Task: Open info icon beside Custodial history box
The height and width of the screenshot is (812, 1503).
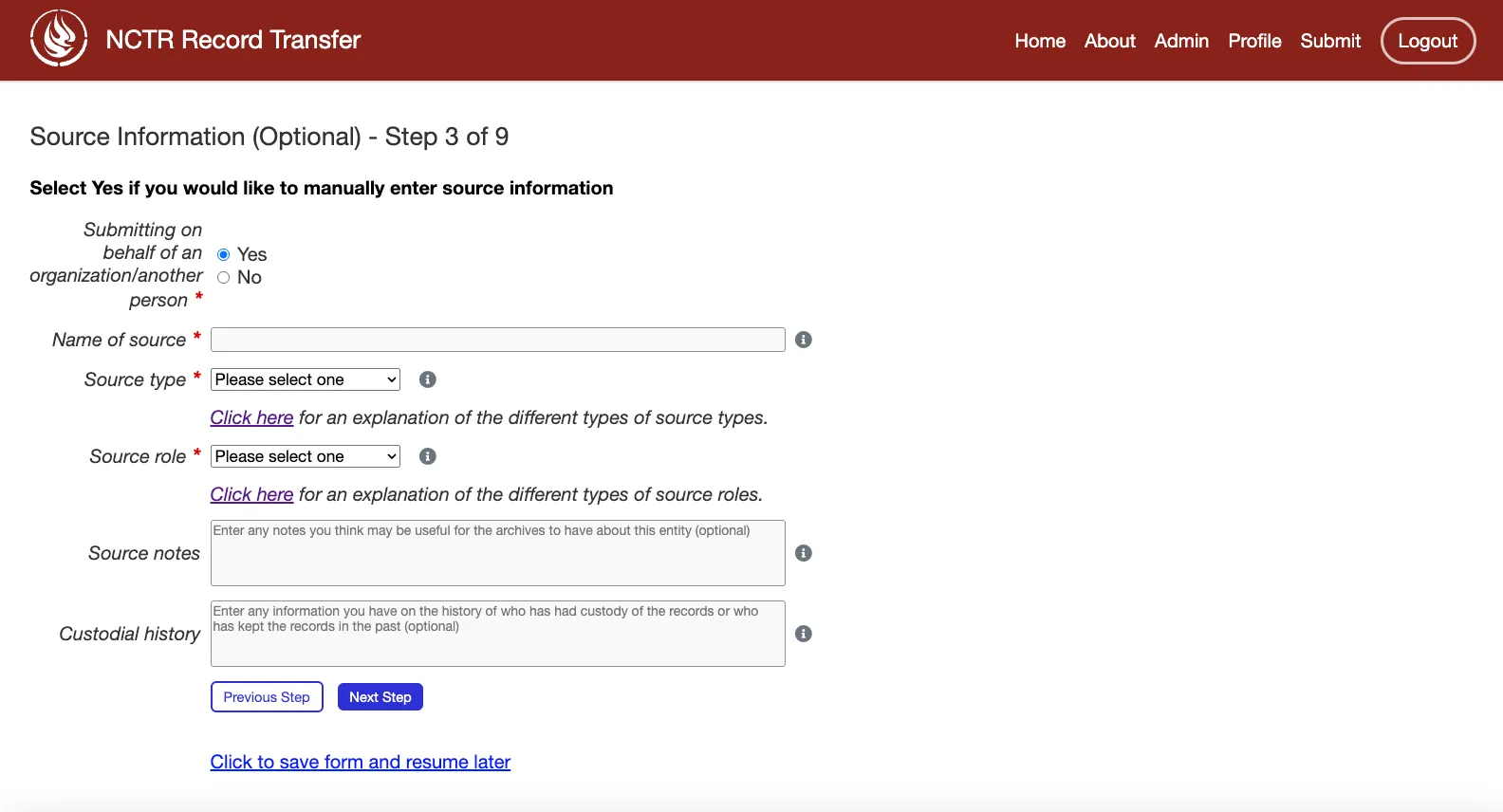Action: [804, 634]
